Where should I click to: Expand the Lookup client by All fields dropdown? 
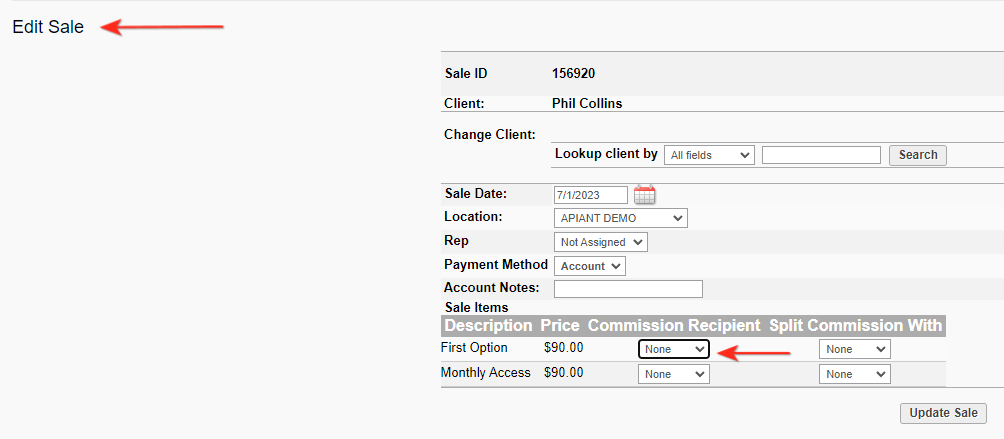coord(709,155)
